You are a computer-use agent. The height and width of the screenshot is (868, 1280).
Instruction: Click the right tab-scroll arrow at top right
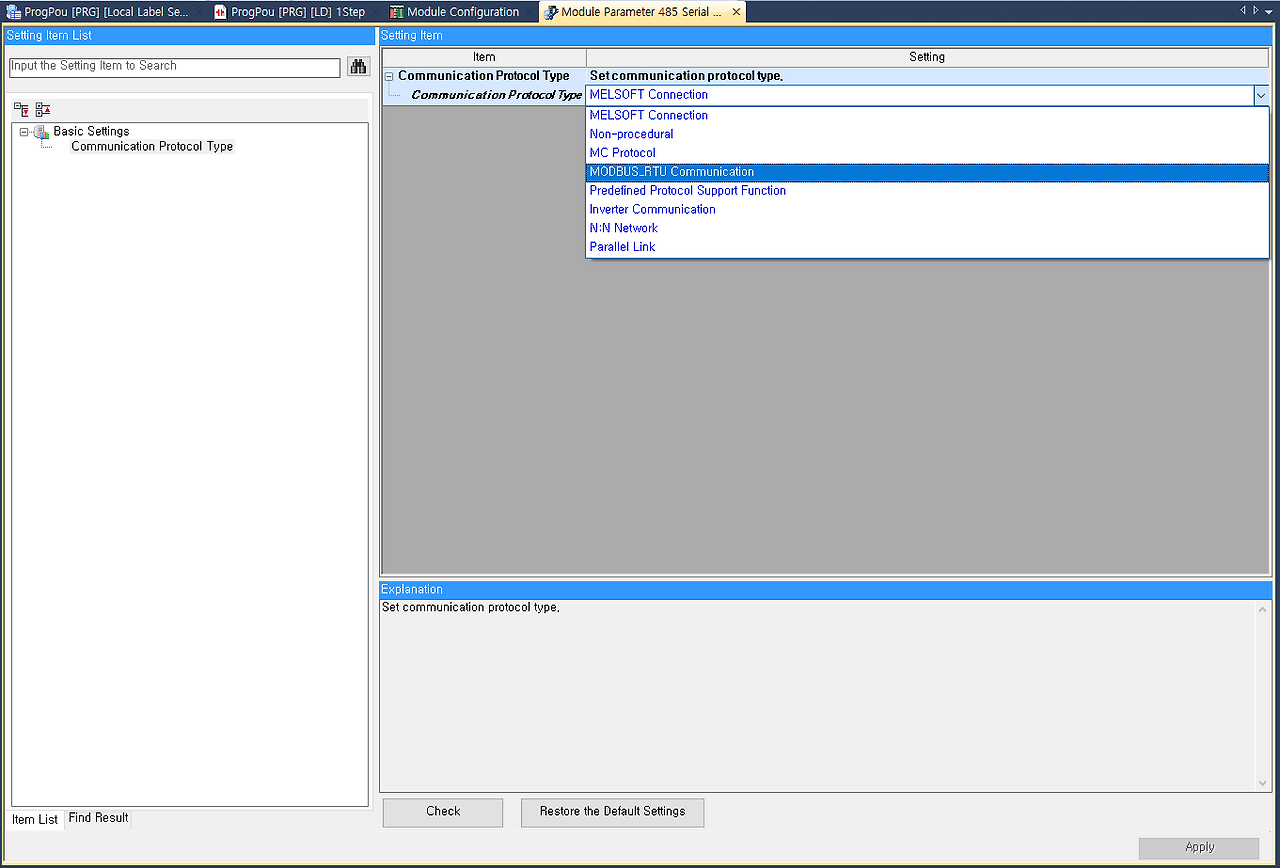1255,8
